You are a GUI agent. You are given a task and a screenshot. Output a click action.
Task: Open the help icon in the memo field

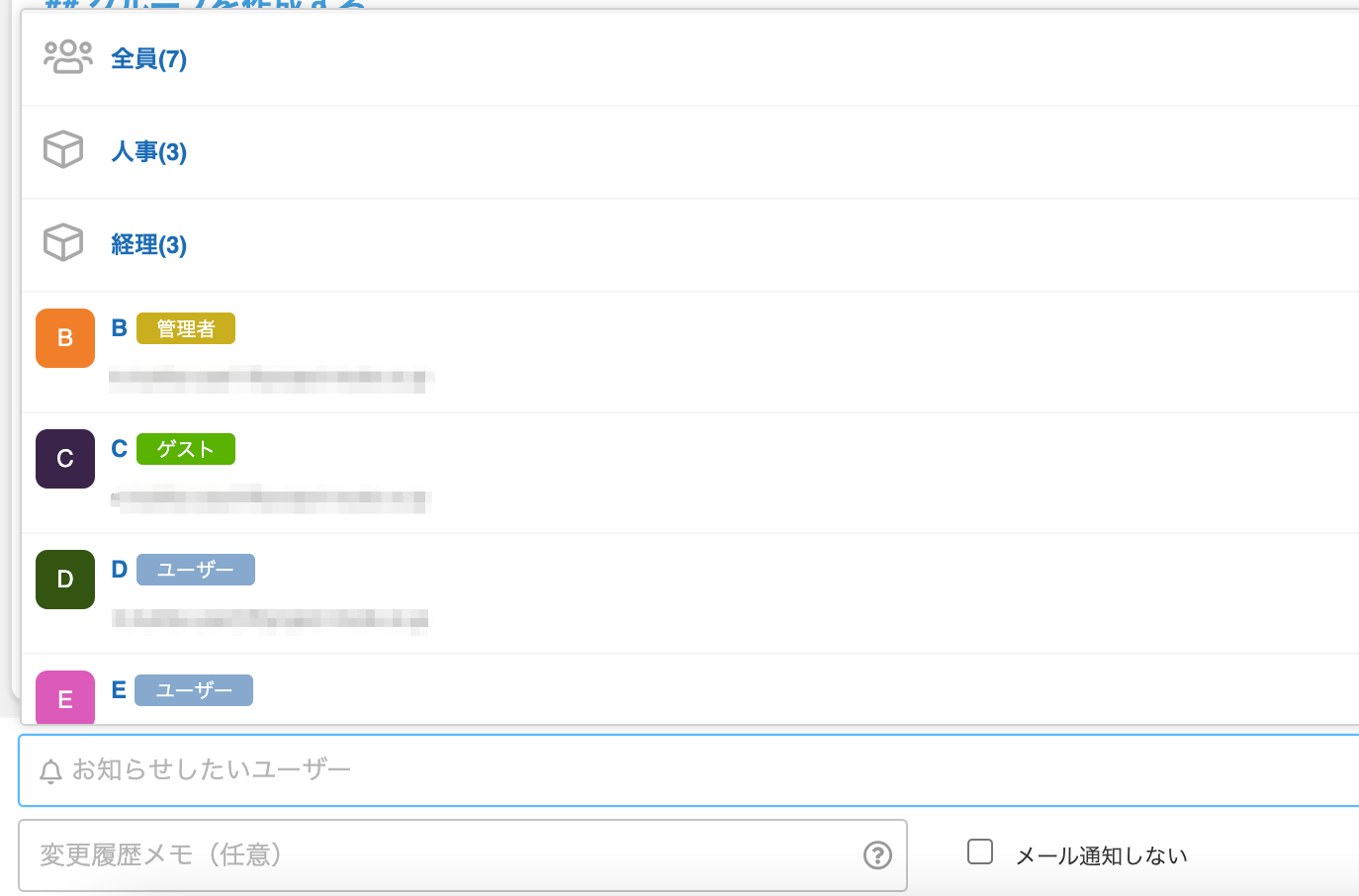(877, 855)
